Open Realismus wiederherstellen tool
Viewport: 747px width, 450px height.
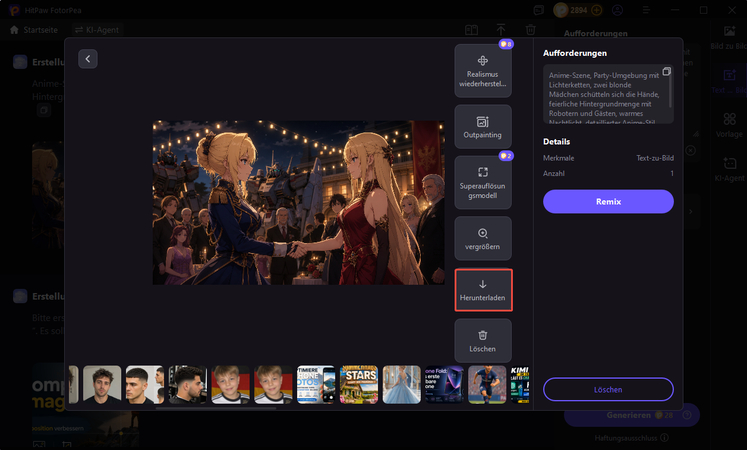(483, 71)
